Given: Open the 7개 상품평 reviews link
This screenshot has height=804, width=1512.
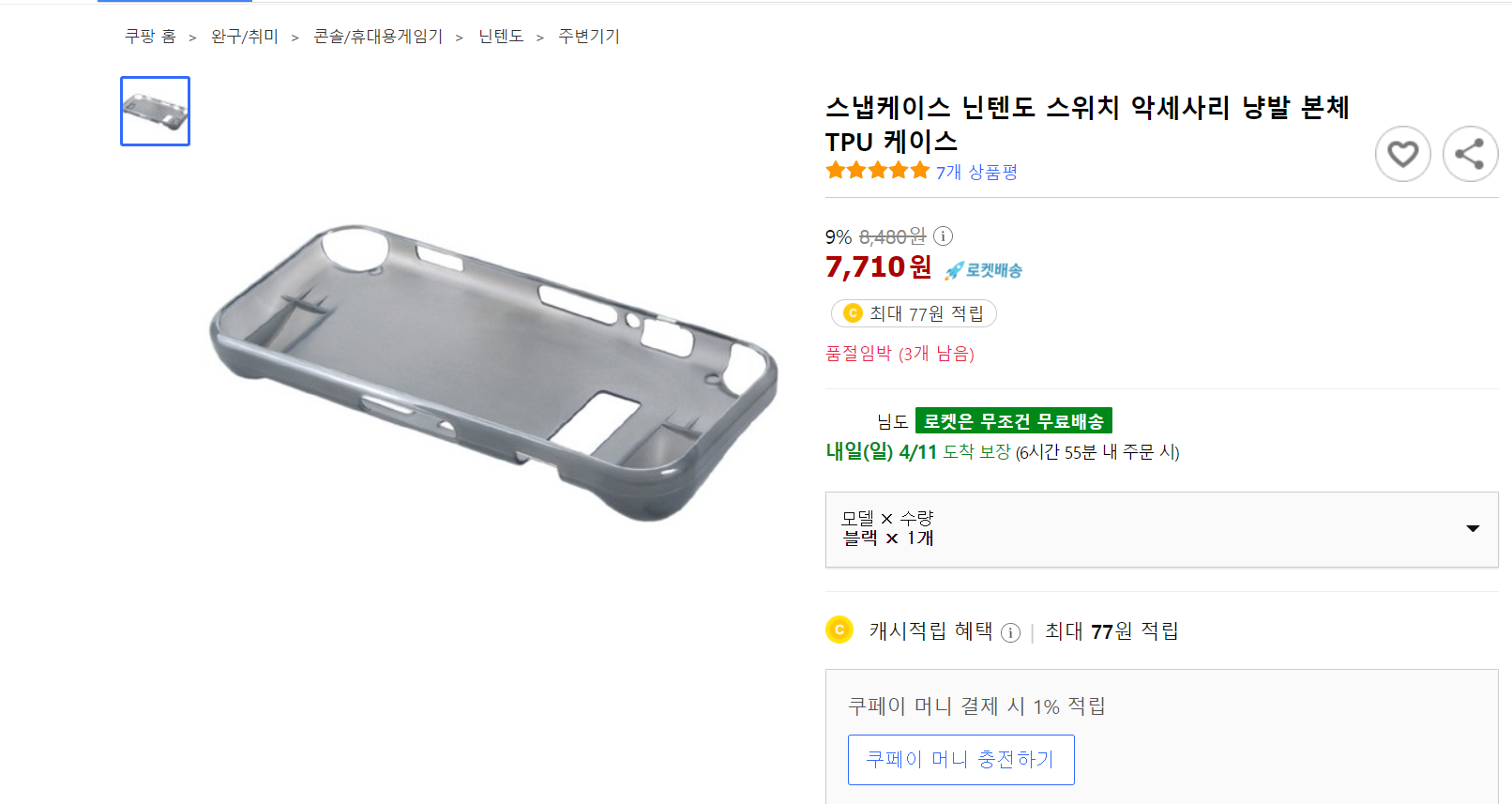Looking at the screenshot, I should coord(976,172).
